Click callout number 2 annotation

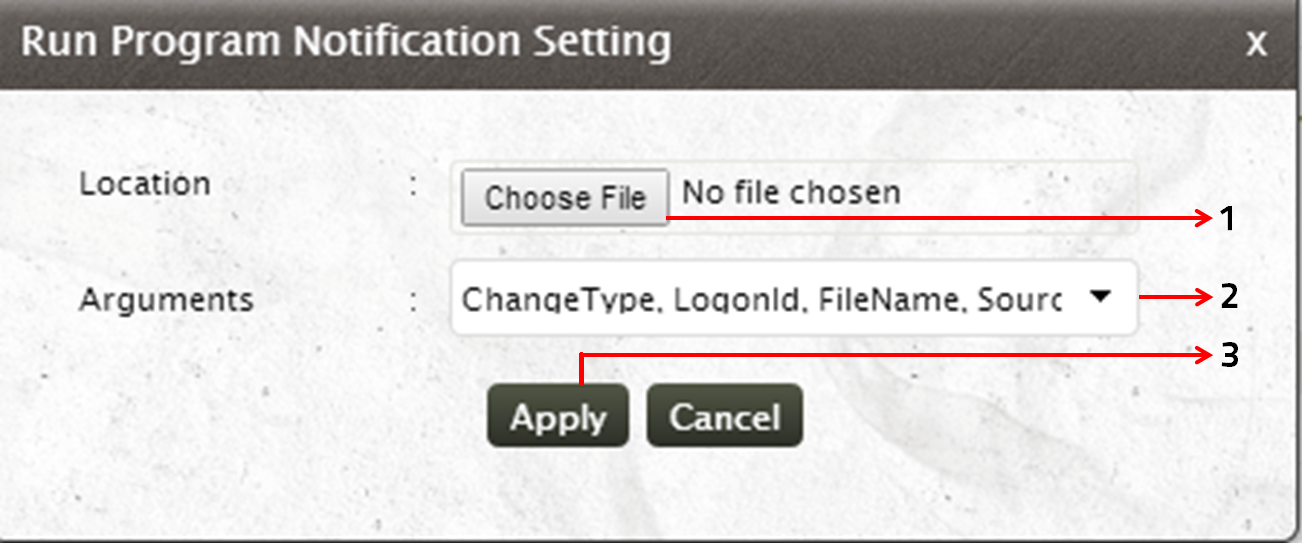[x=1229, y=296]
